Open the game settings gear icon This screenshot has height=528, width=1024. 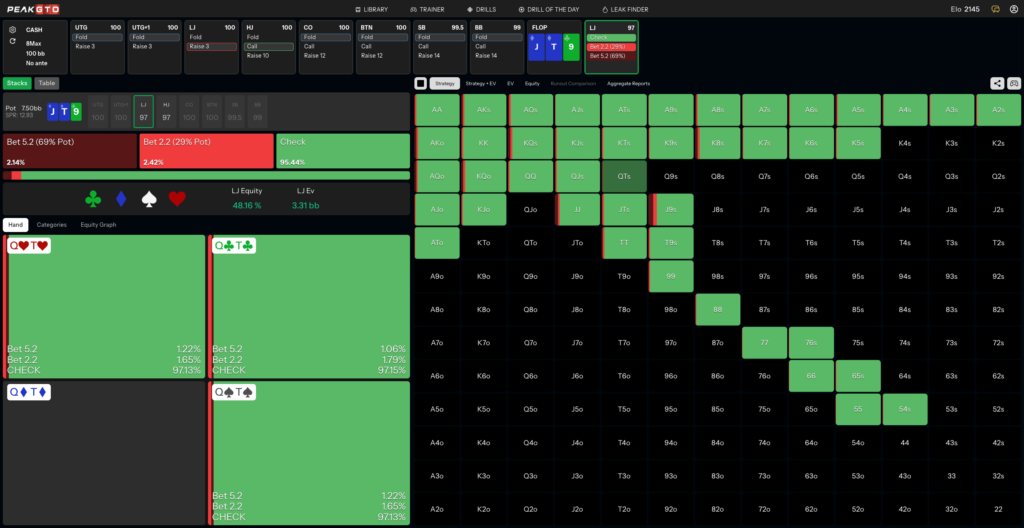tap(12, 29)
